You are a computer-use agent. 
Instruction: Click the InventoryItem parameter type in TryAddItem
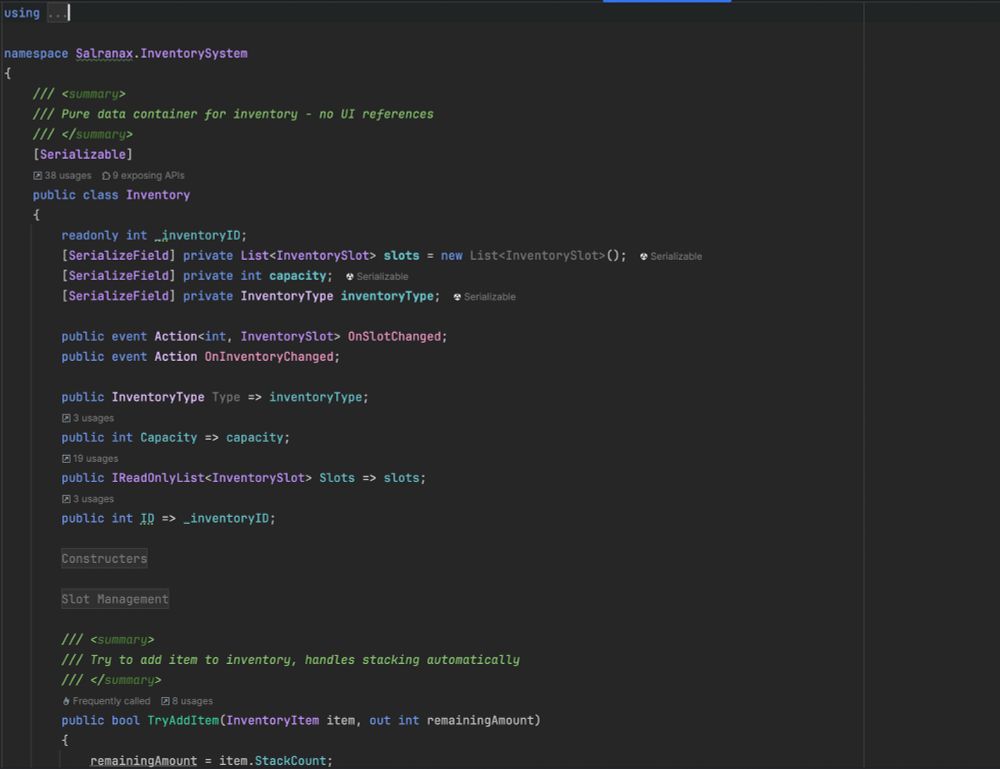pyautogui.click(x=272, y=721)
